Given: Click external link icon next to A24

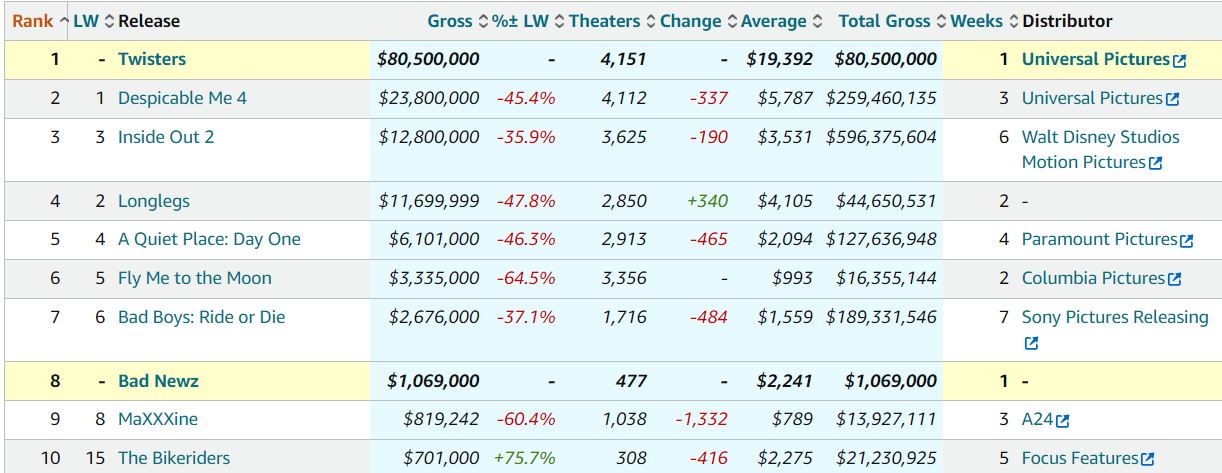Looking at the screenshot, I should click(x=1063, y=421).
